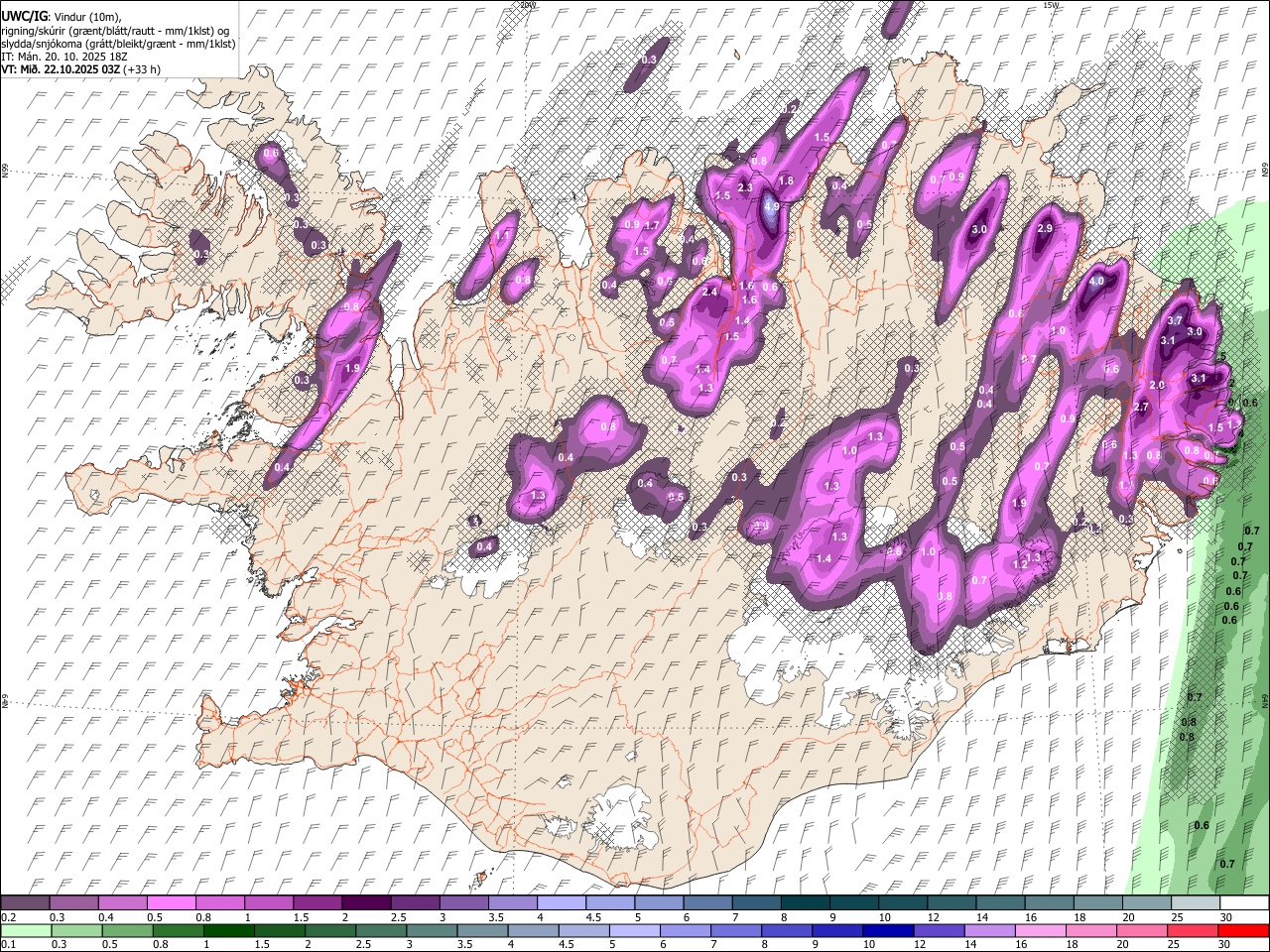Click the pale grey 25 swatch in the upper scale

[1196, 902]
